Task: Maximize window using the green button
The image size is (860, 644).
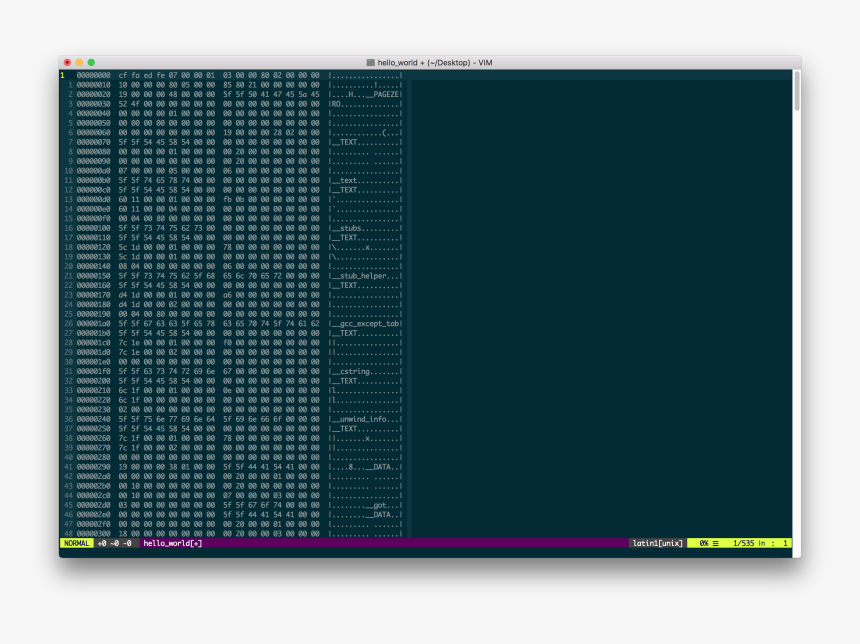Action: tap(91, 62)
